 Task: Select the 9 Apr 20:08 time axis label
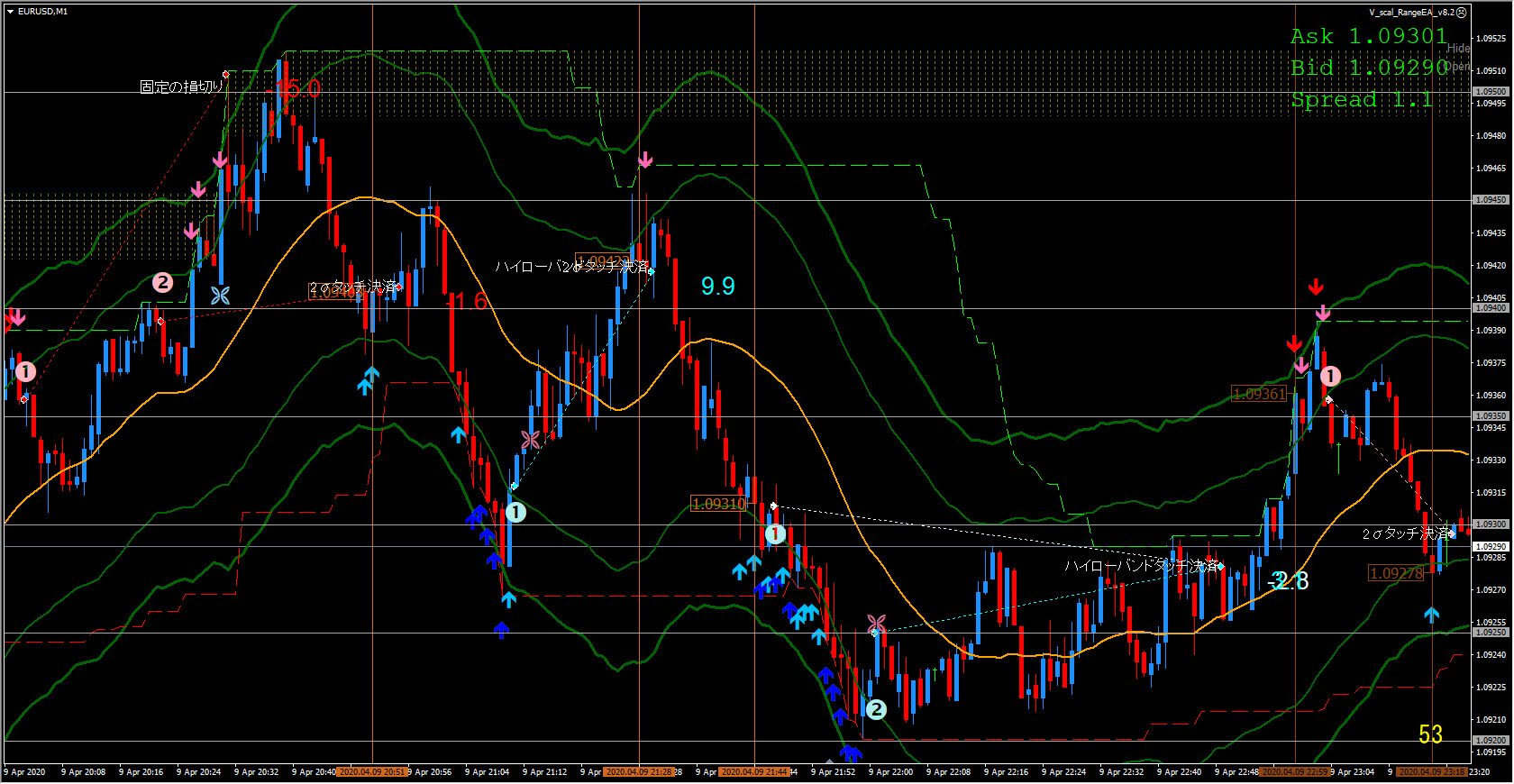tap(83, 772)
